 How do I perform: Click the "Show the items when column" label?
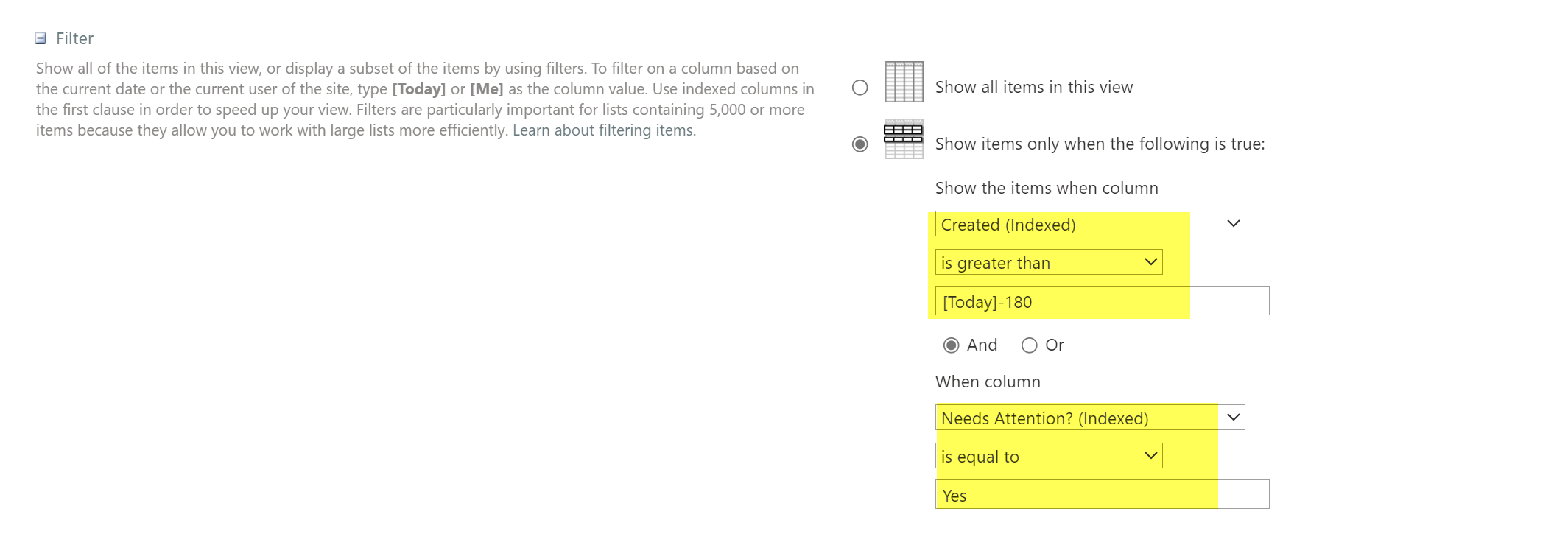1047,189
